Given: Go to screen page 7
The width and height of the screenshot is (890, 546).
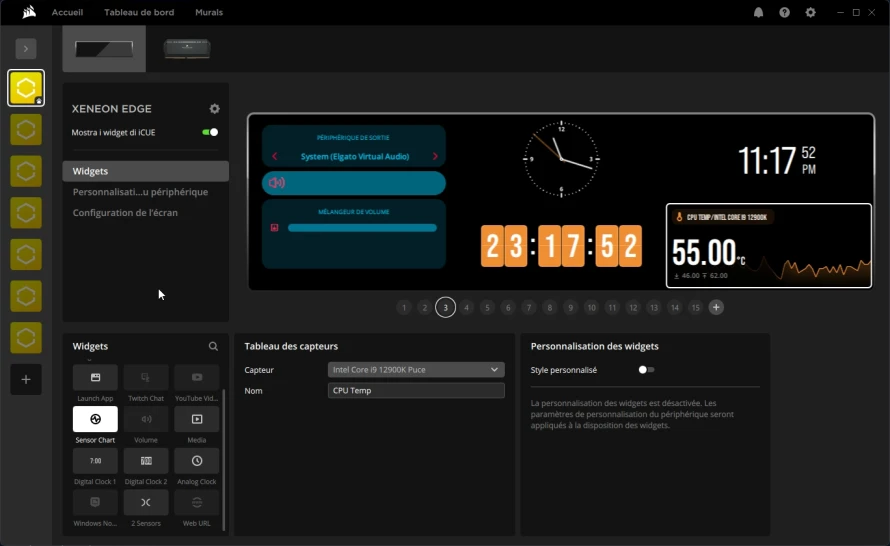Looking at the screenshot, I should tap(528, 307).
